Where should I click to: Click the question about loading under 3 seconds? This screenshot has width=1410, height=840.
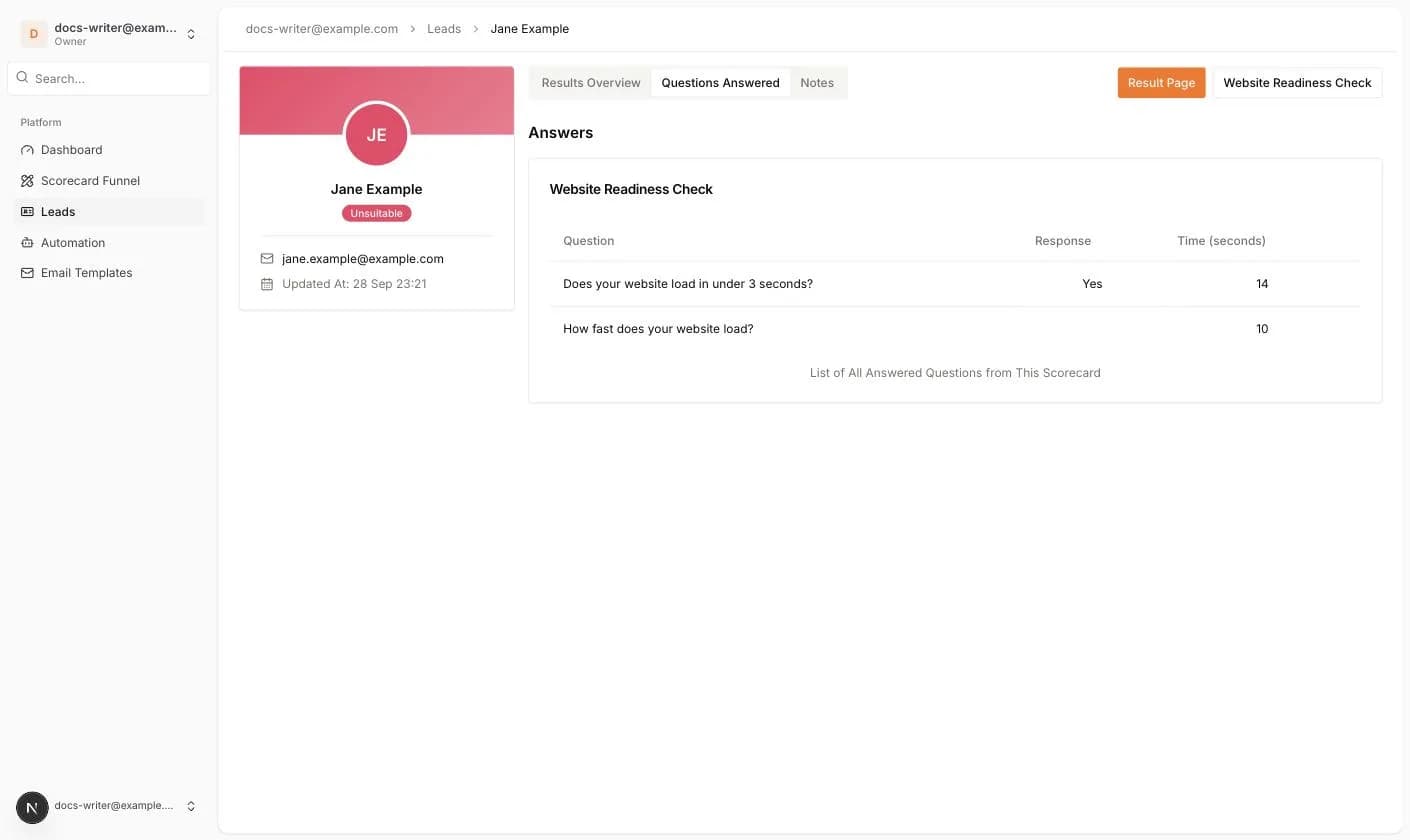(x=688, y=284)
